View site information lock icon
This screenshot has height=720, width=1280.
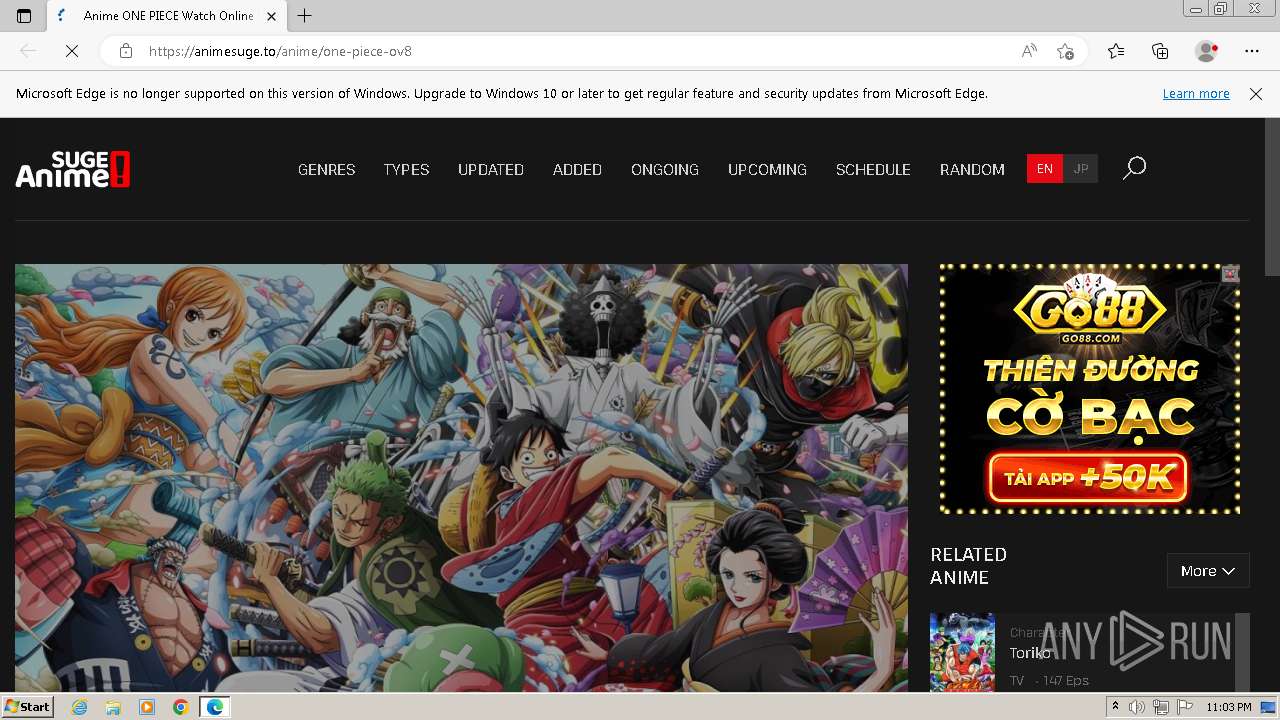coord(126,51)
